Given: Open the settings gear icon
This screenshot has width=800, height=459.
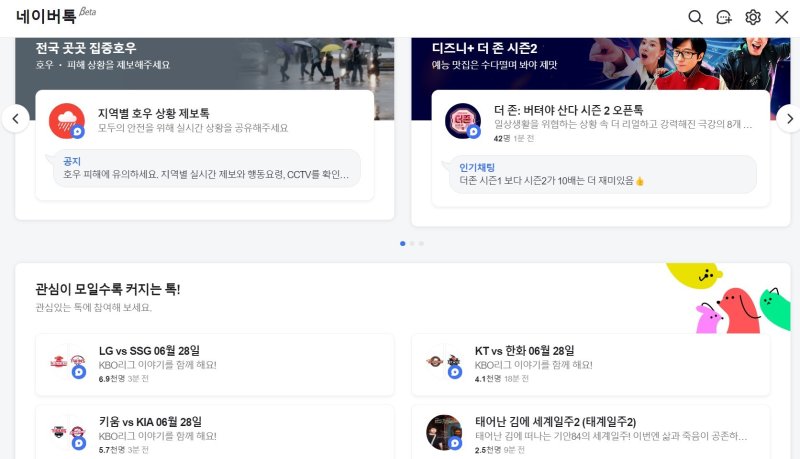Looking at the screenshot, I should pyautogui.click(x=753, y=17).
